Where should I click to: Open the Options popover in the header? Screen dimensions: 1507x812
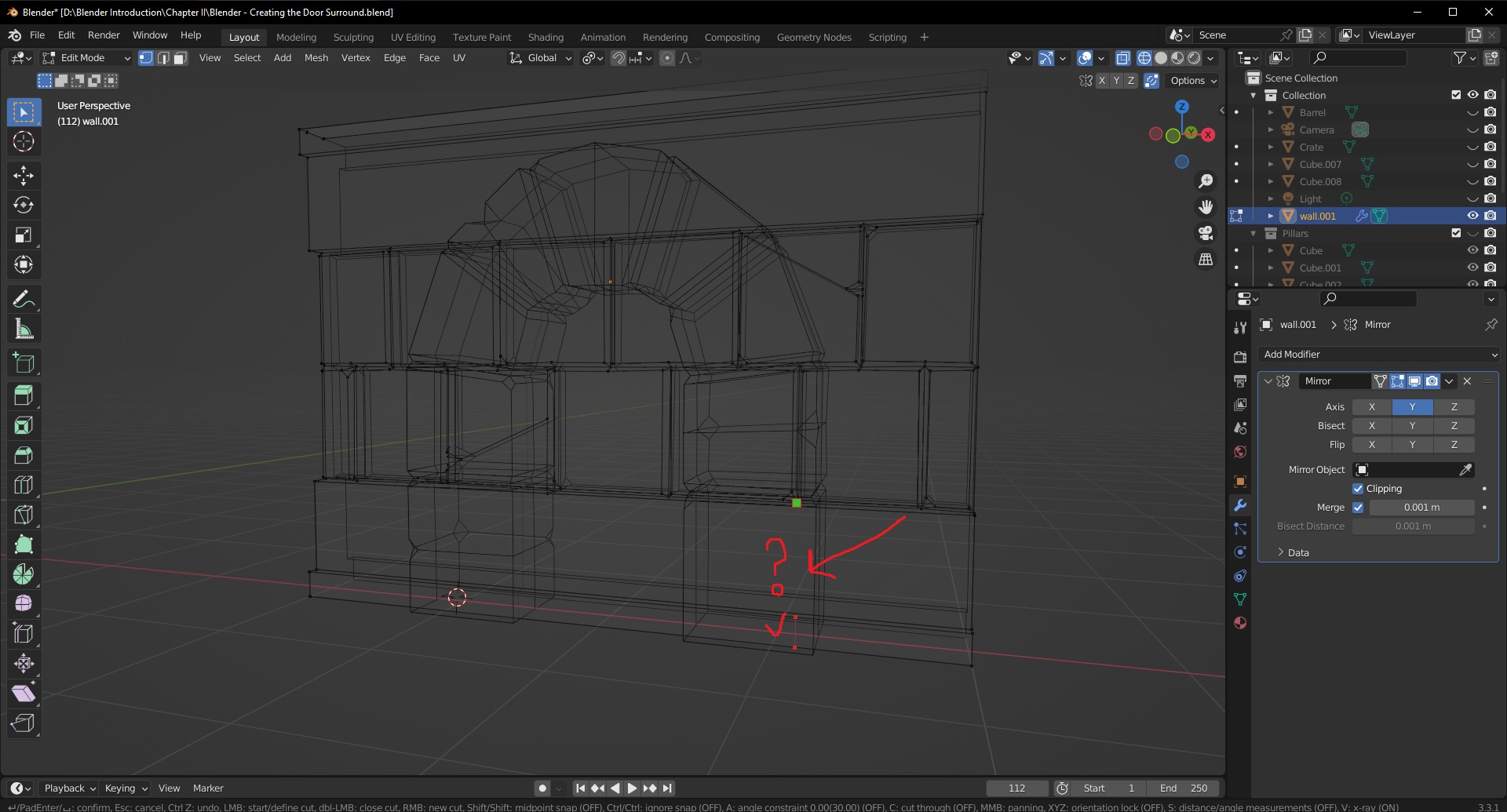click(1191, 81)
